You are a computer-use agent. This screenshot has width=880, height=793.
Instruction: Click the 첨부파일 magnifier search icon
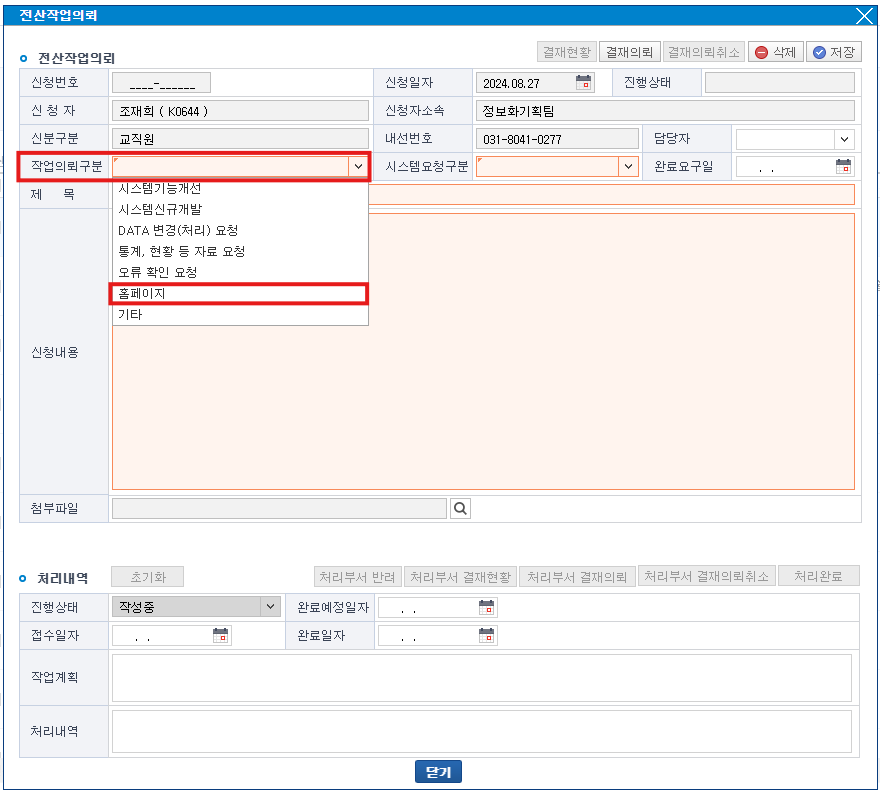click(460, 509)
